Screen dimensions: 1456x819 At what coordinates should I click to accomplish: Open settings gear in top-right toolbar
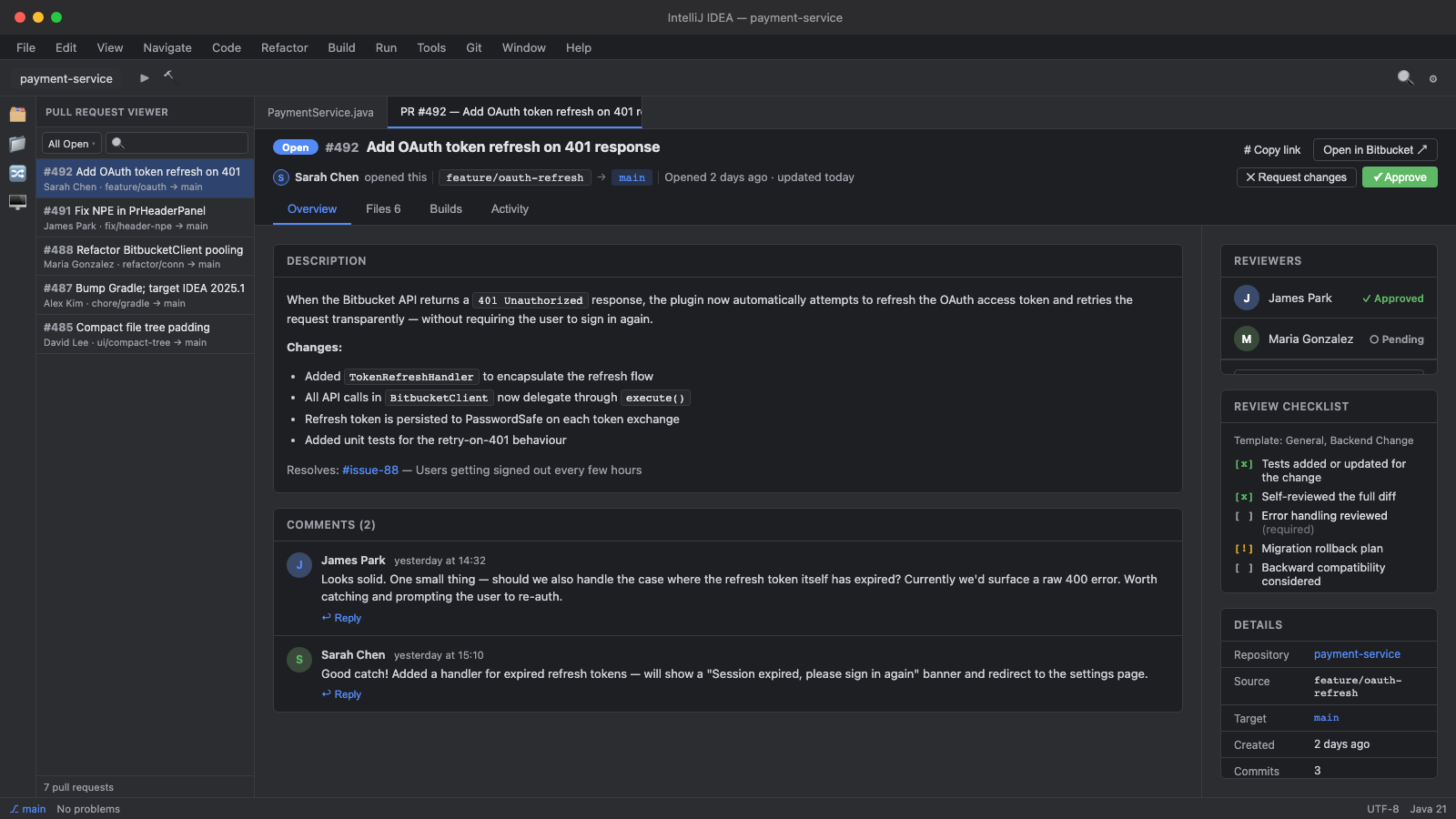[x=1433, y=79]
